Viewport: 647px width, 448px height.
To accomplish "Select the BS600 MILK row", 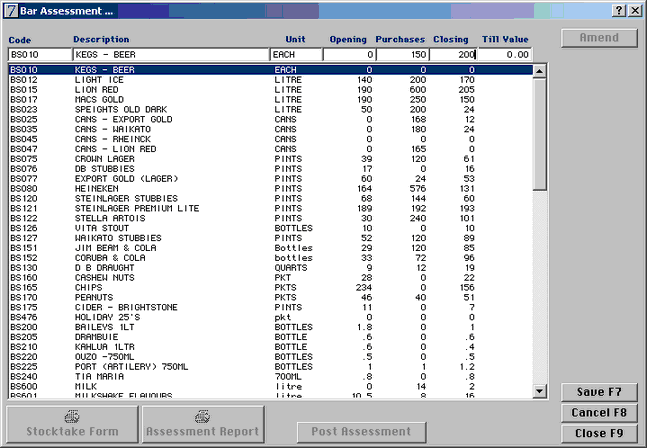I will click(271, 387).
